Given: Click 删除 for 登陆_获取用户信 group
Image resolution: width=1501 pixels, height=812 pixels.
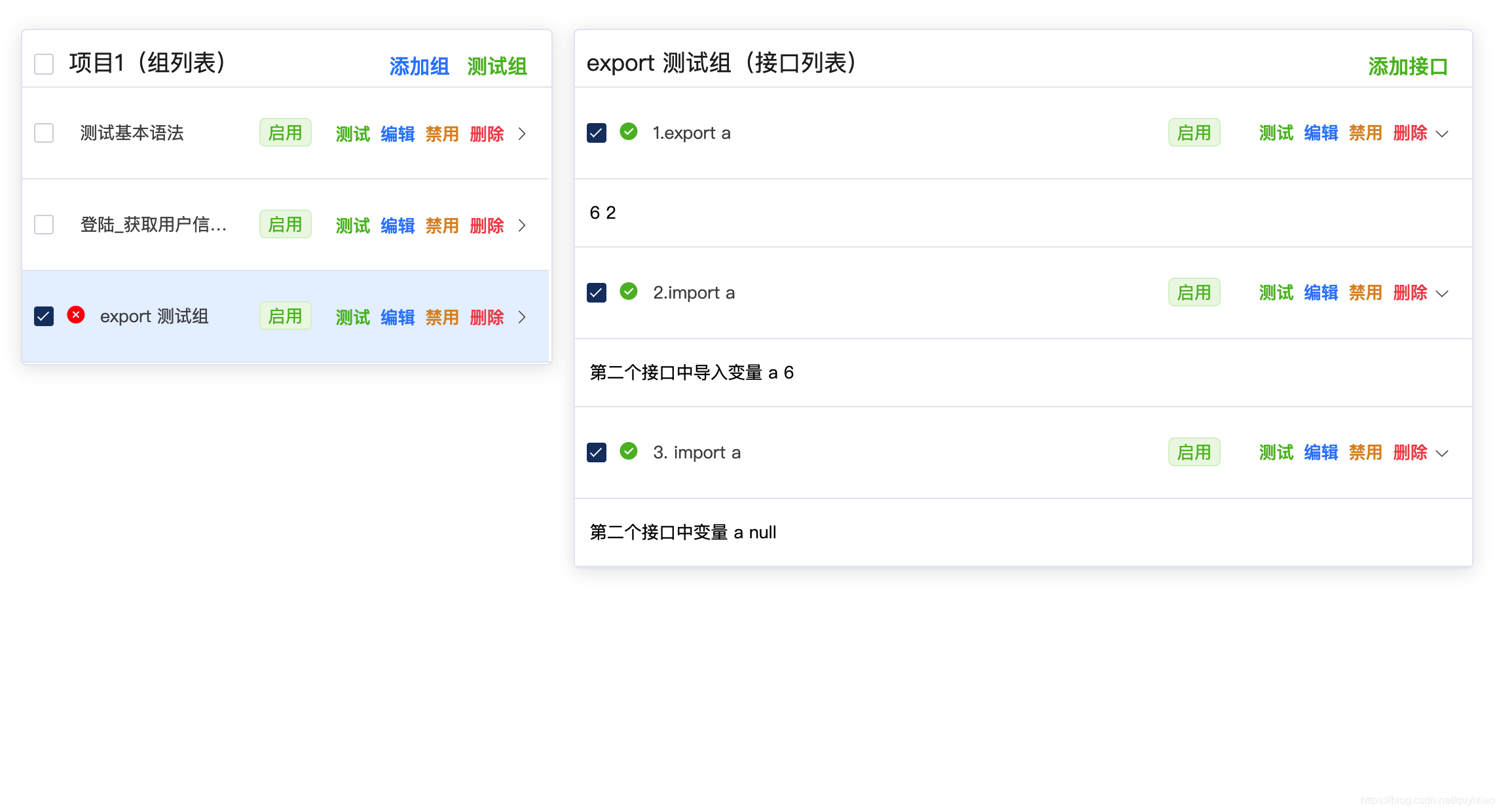Looking at the screenshot, I should point(487,225).
